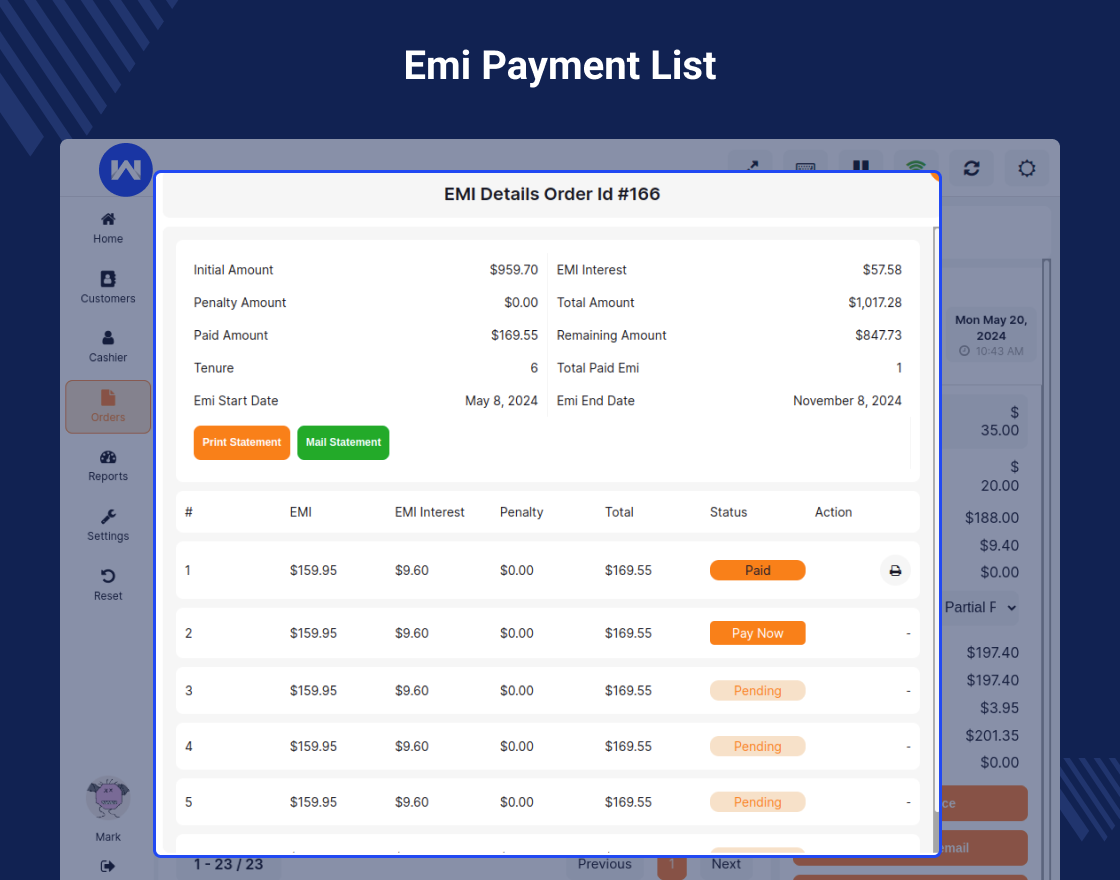This screenshot has width=1120, height=880.
Task: Click the Print Statement button
Action: coord(241,442)
